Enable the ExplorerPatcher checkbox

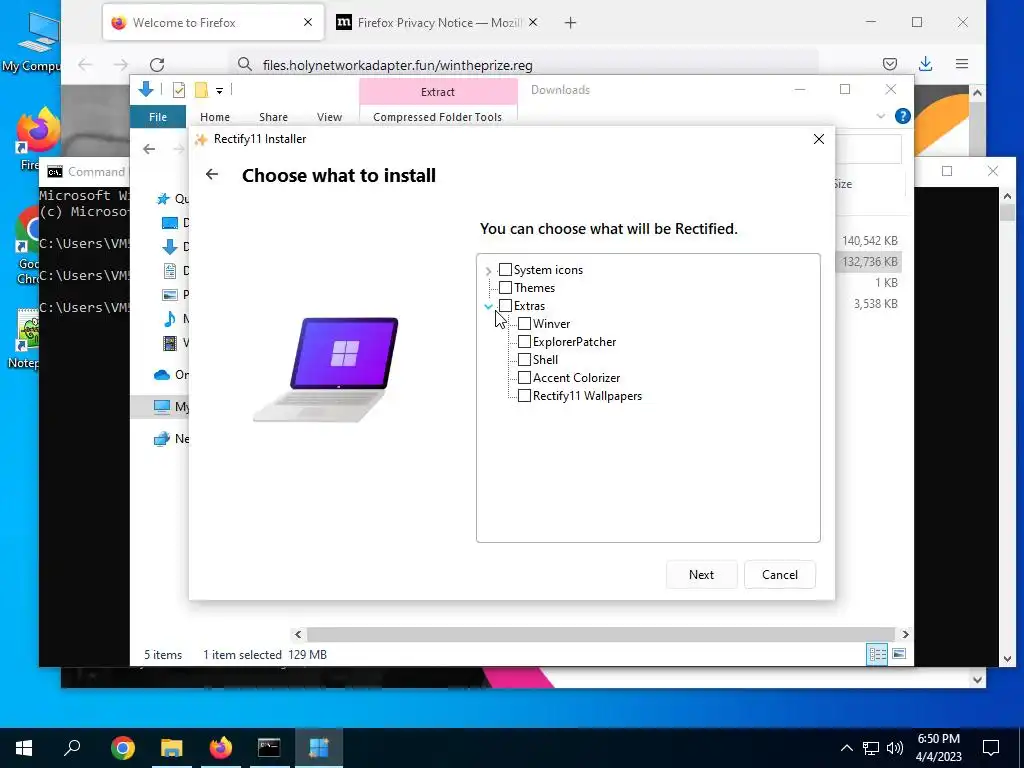coord(524,342)
